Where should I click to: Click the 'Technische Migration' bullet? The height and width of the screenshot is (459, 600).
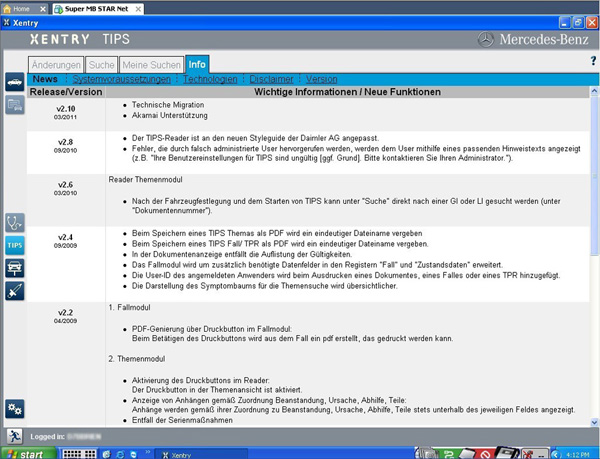pos(168,105)
